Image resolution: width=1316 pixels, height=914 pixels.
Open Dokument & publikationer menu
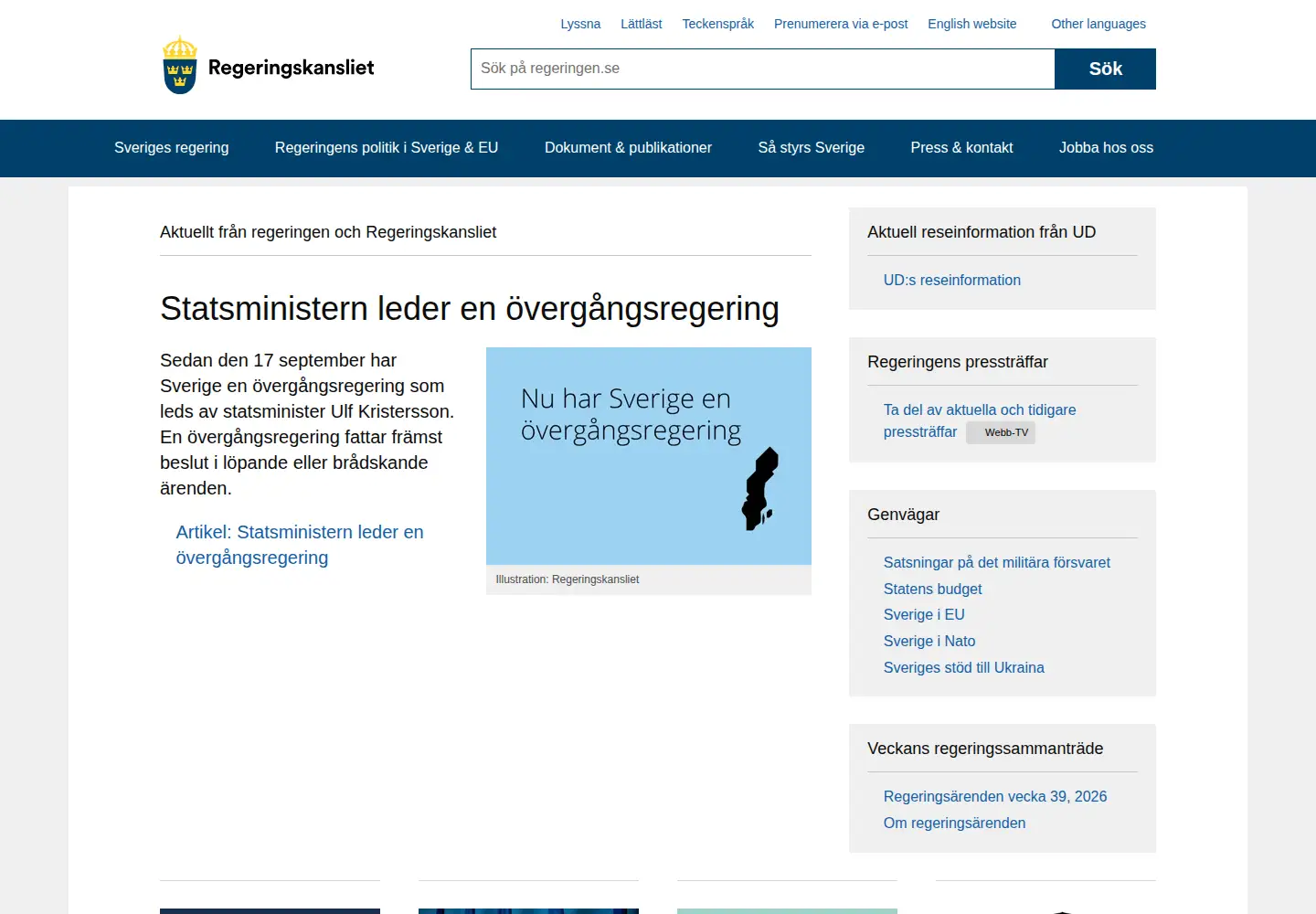[628, 148]
